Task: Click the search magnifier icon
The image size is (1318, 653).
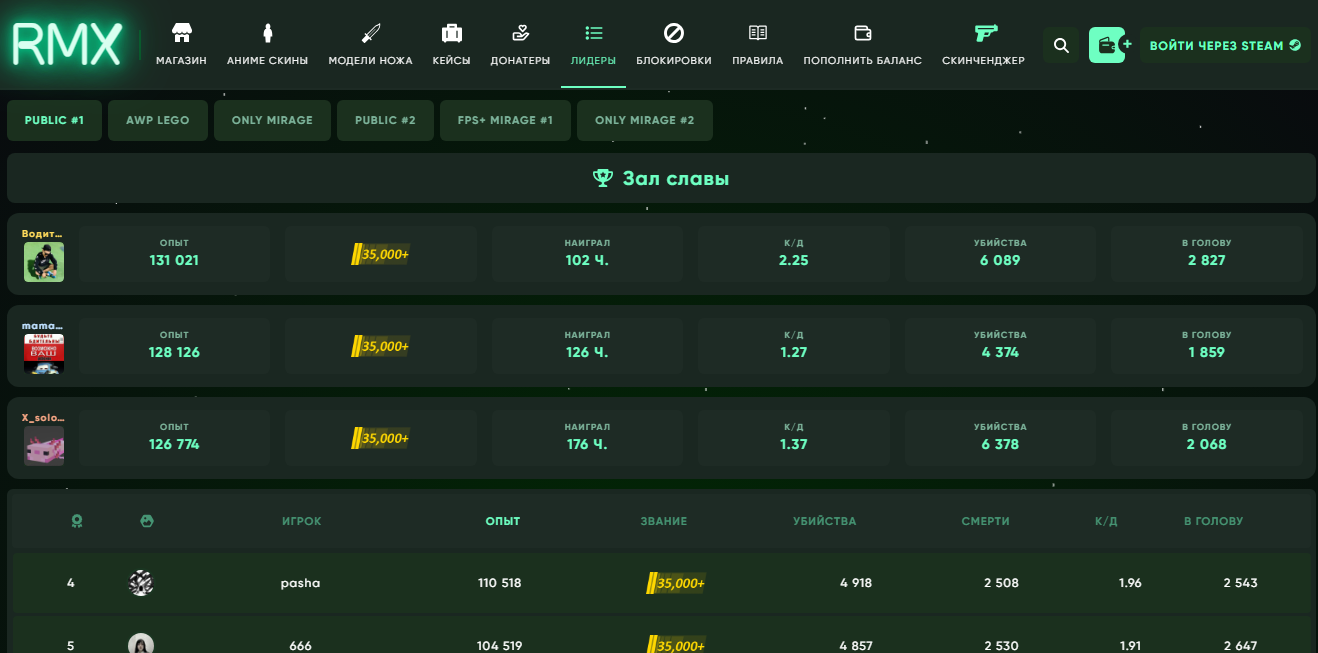Action: click(x=1062, y=45)
